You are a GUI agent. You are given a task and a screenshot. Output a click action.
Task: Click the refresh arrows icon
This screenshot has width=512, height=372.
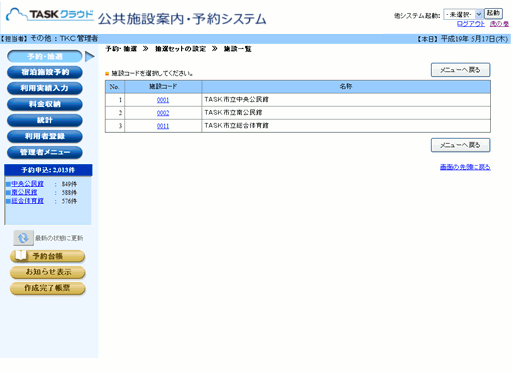23,238
